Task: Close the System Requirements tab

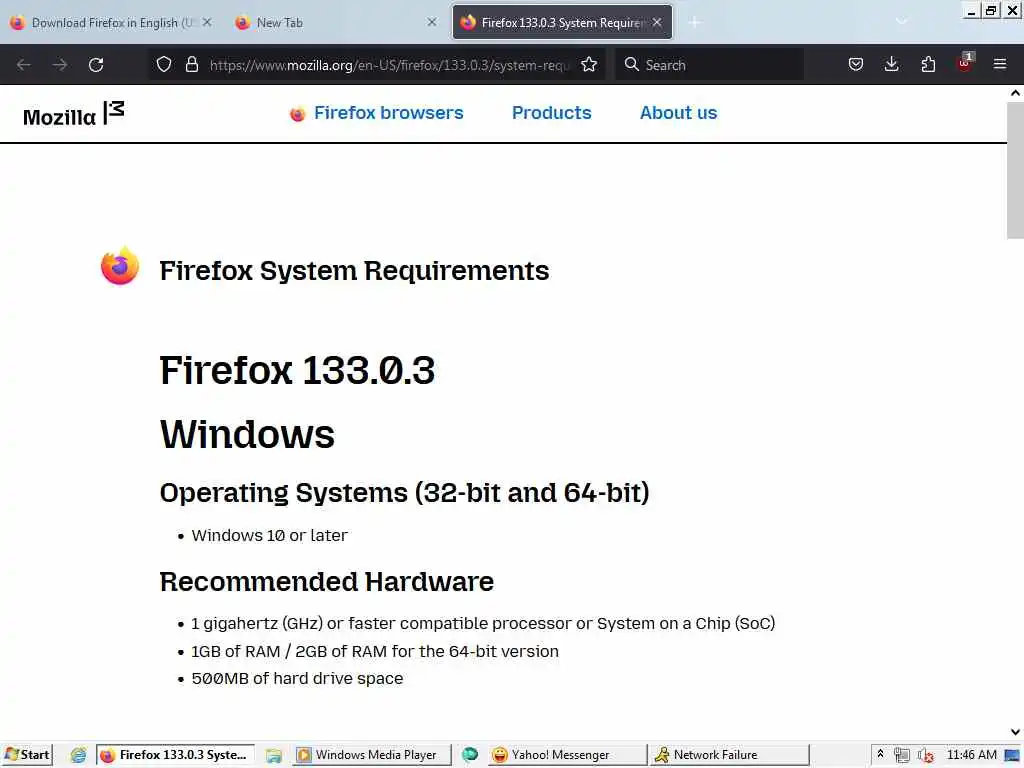Action: click(x=657, y=22)
